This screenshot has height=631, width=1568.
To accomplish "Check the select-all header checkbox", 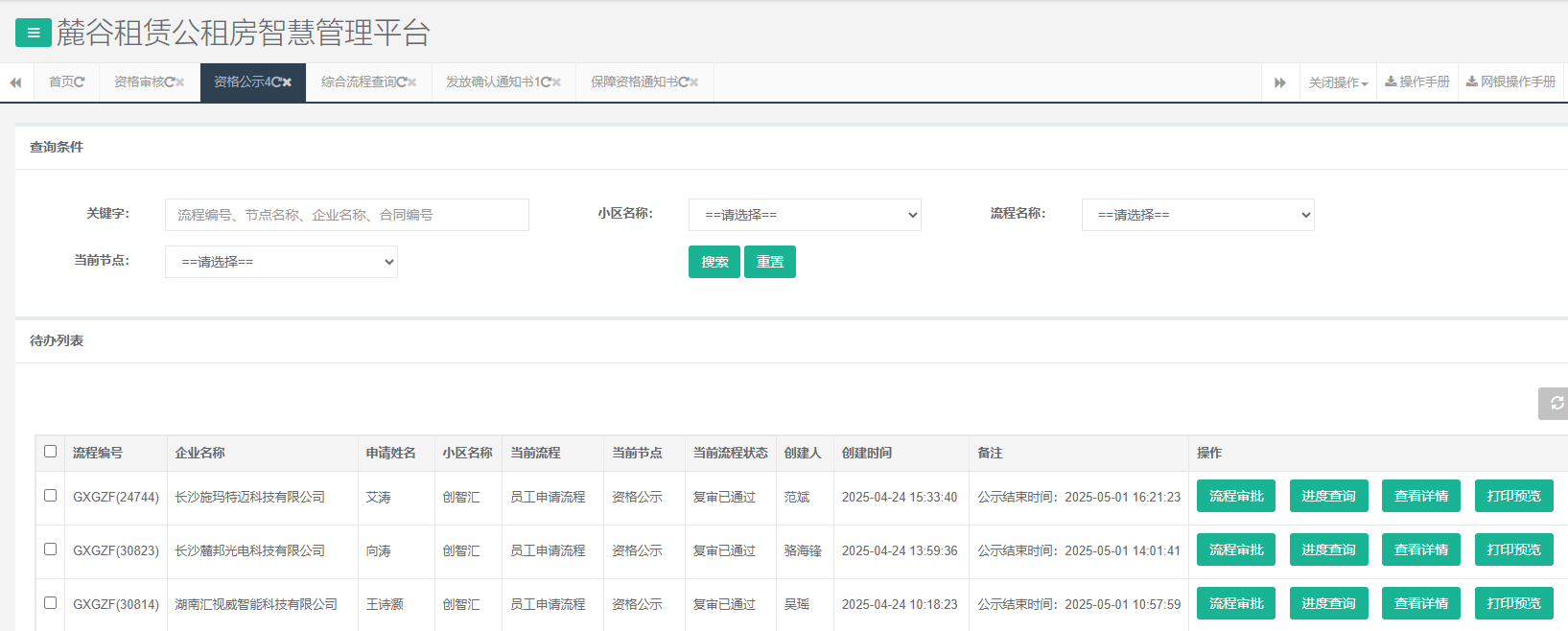I will tap(51, 452).
